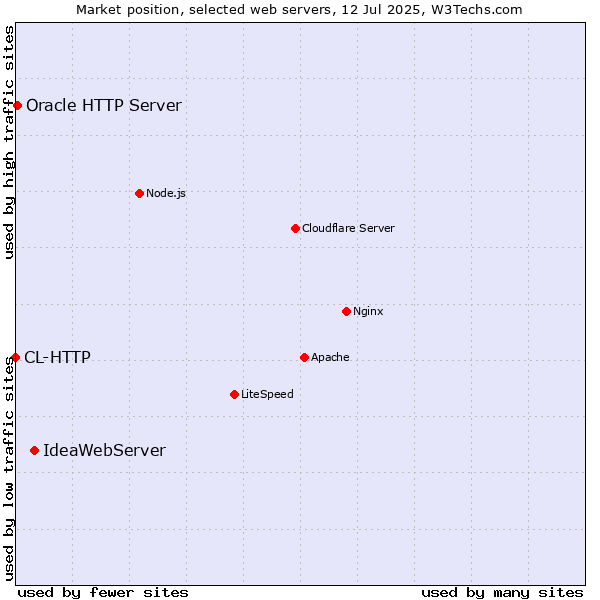Select the 'Nginx' label text

(x=368, y=311)
